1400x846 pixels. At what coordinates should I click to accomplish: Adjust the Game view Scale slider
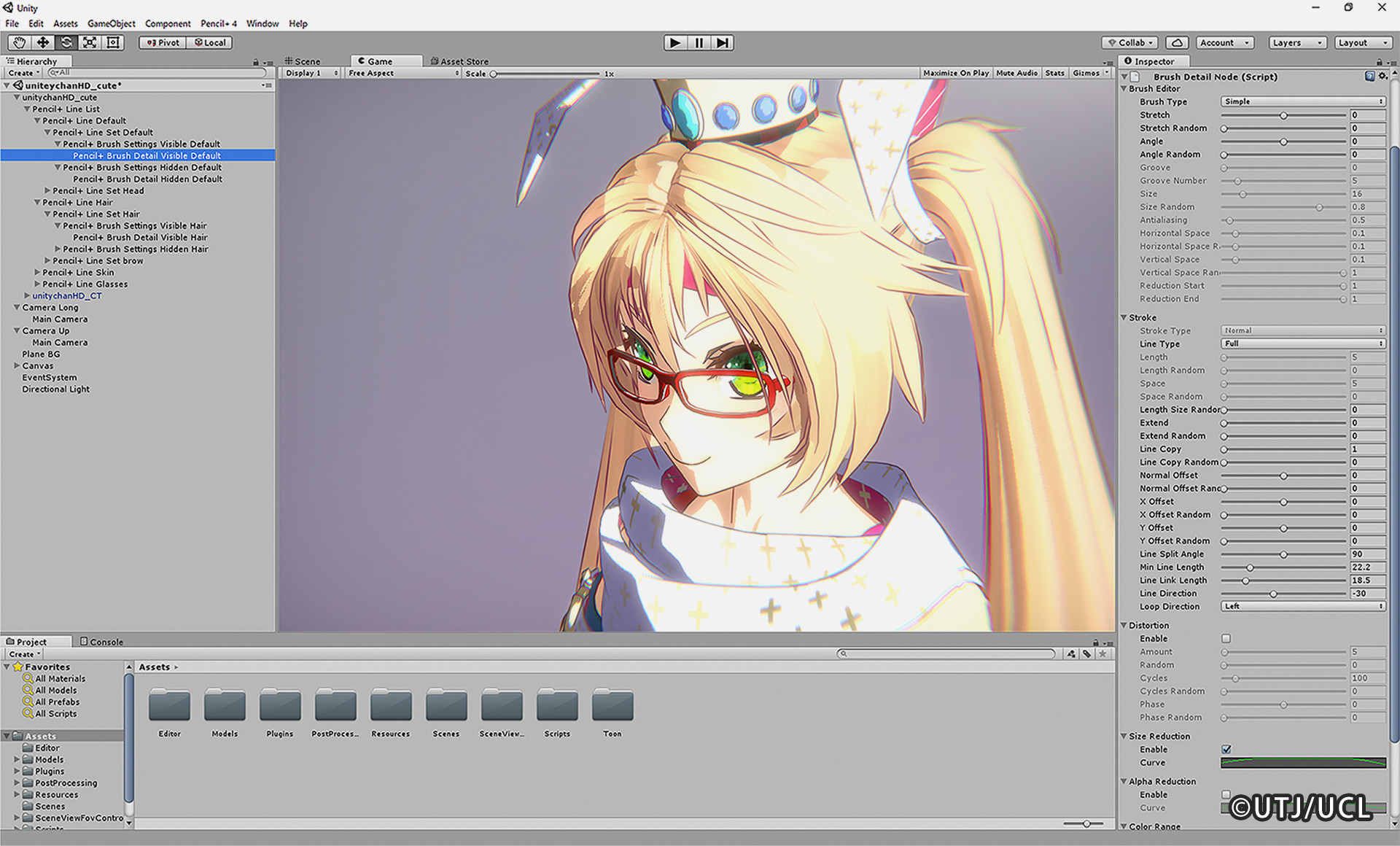545,74
